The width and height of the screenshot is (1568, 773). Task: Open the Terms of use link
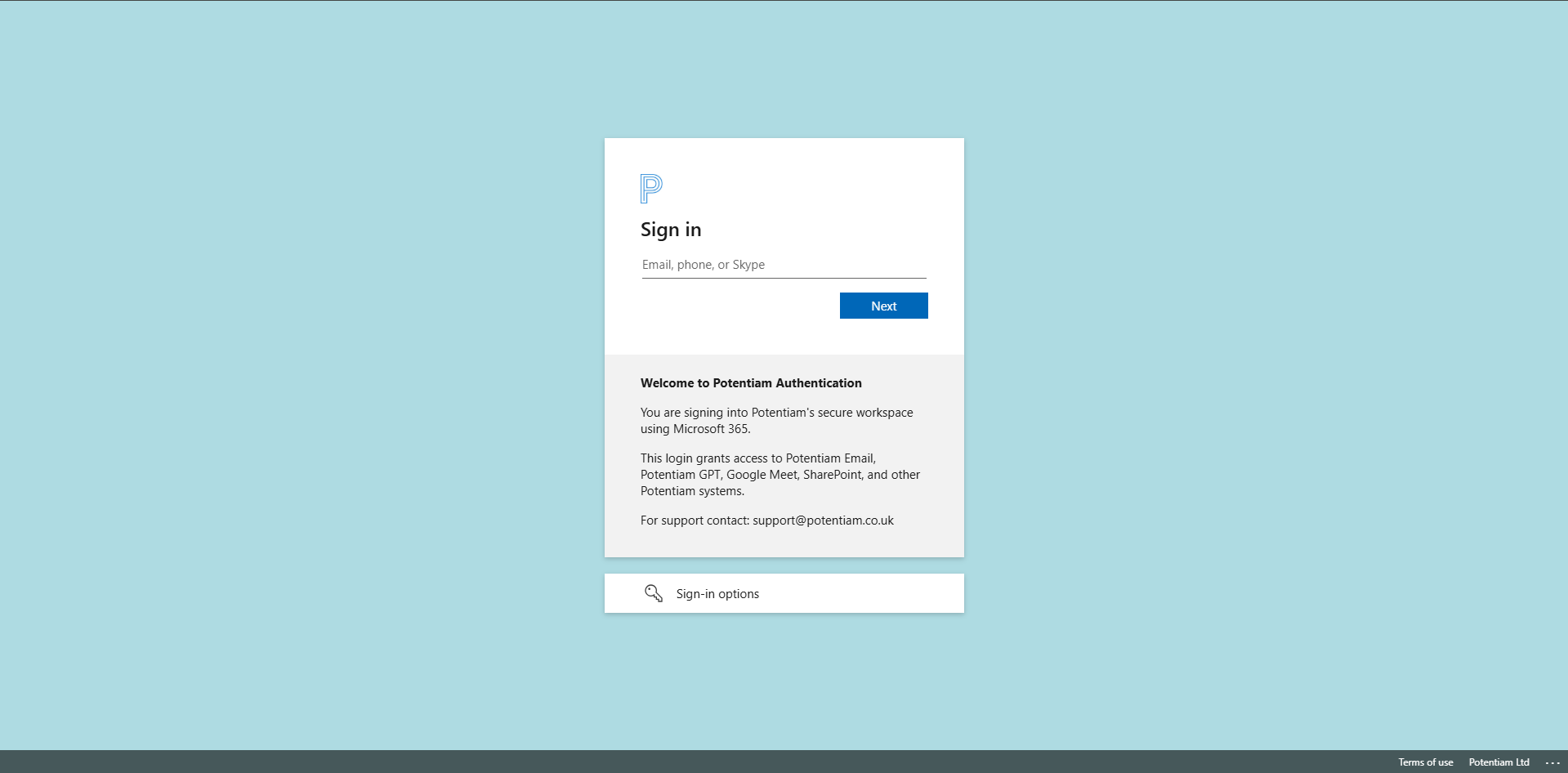[x=1425, y=762]
